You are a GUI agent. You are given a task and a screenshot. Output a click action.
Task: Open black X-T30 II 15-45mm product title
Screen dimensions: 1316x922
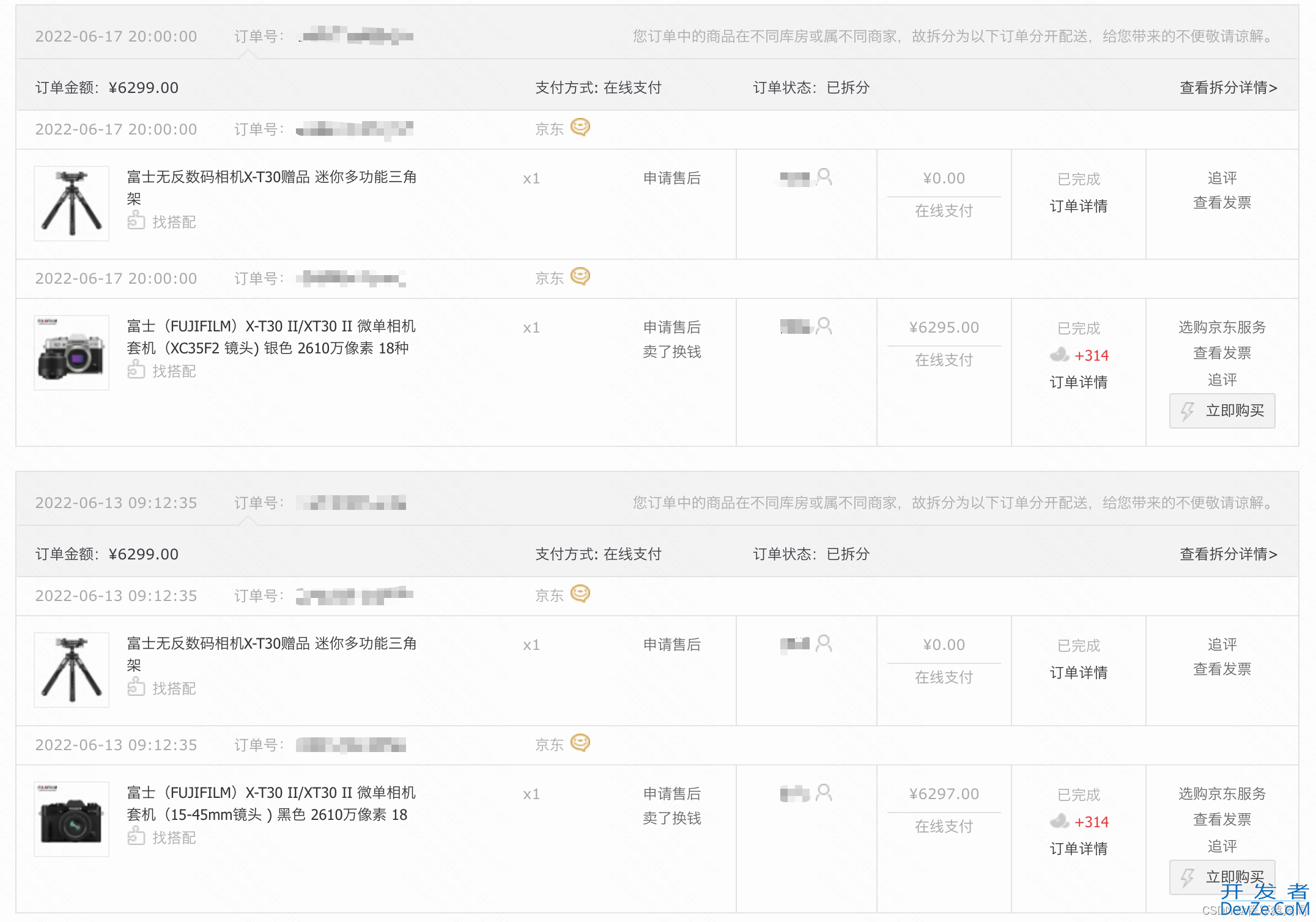coord(271,803)
